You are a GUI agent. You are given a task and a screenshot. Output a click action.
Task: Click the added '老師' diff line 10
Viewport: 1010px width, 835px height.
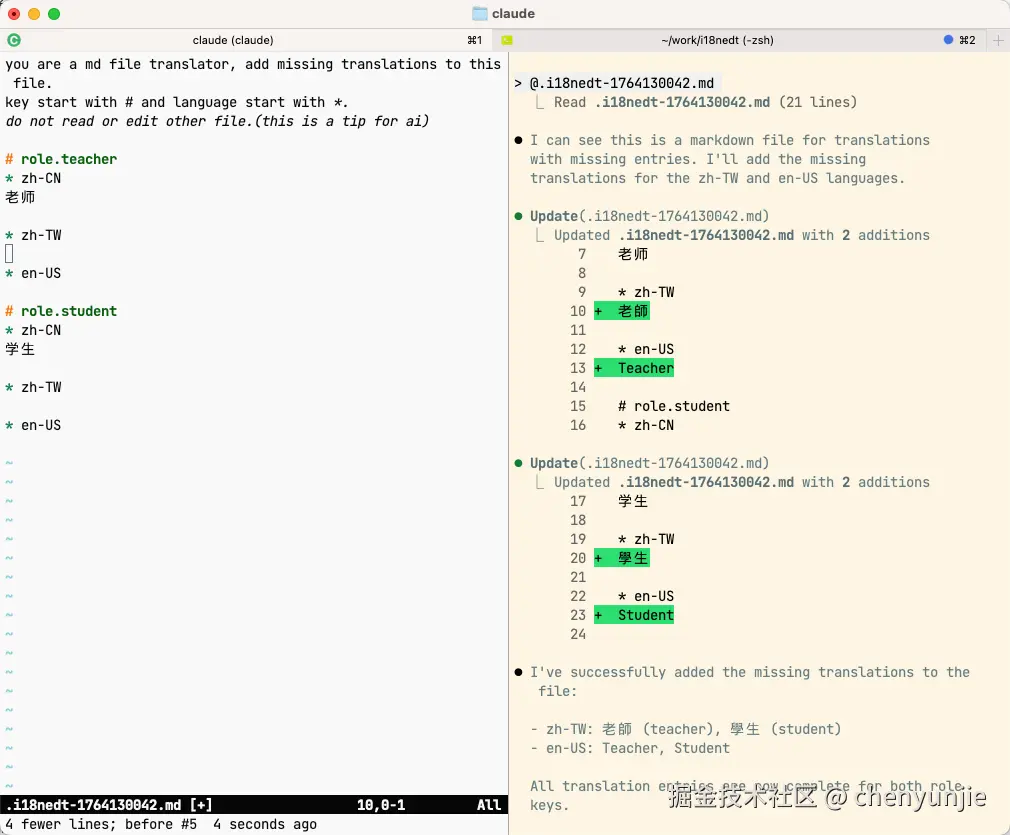[x=622, y=311]
